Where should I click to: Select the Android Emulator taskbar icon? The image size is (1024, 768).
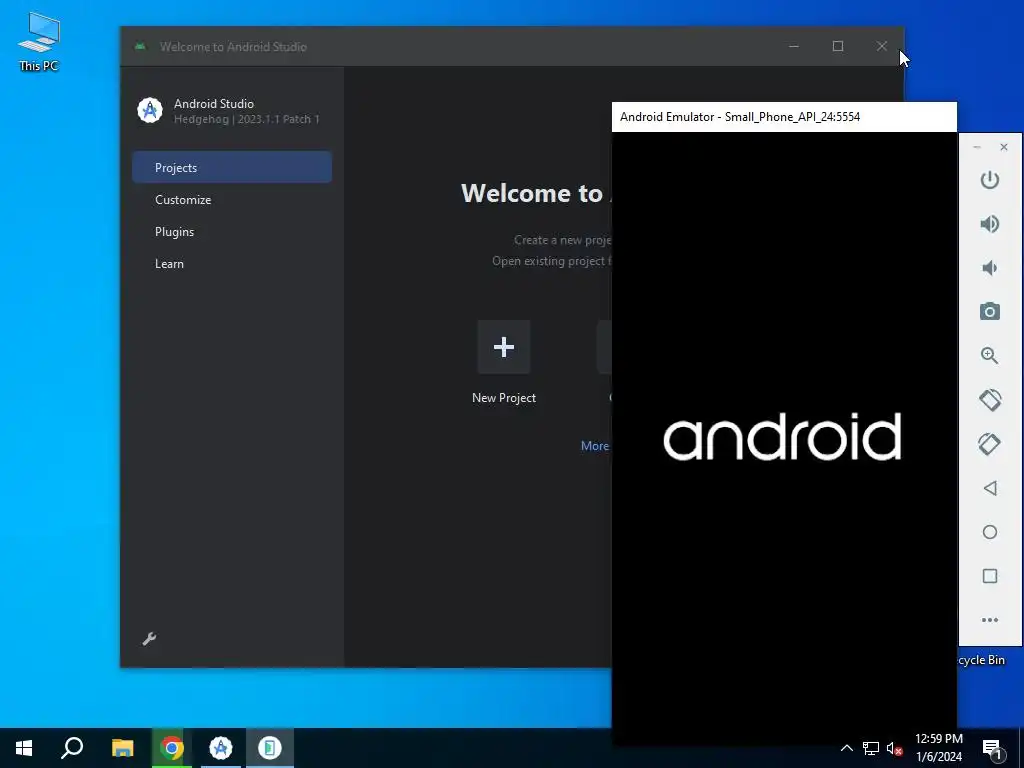point(269,748)
